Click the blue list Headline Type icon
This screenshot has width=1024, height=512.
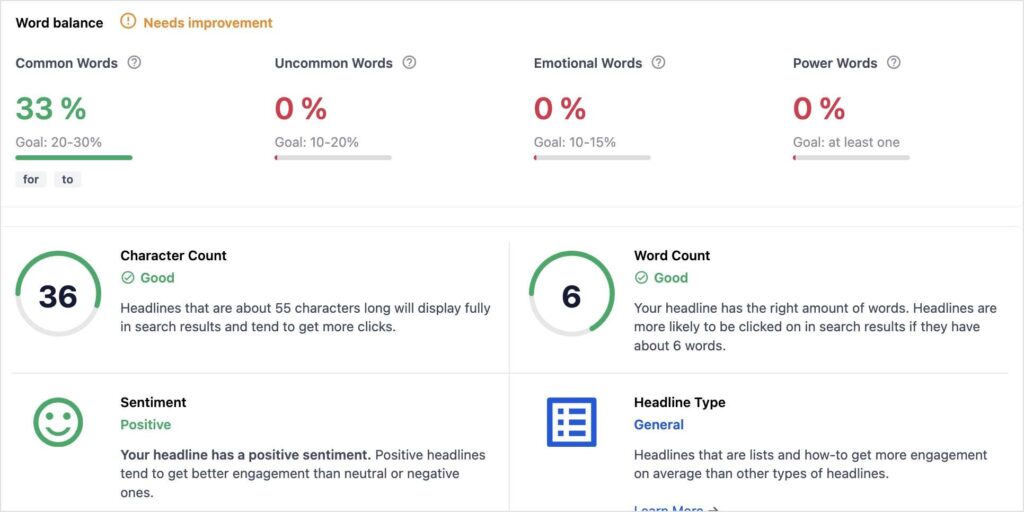pyautogui.click(x=571, y=422)
